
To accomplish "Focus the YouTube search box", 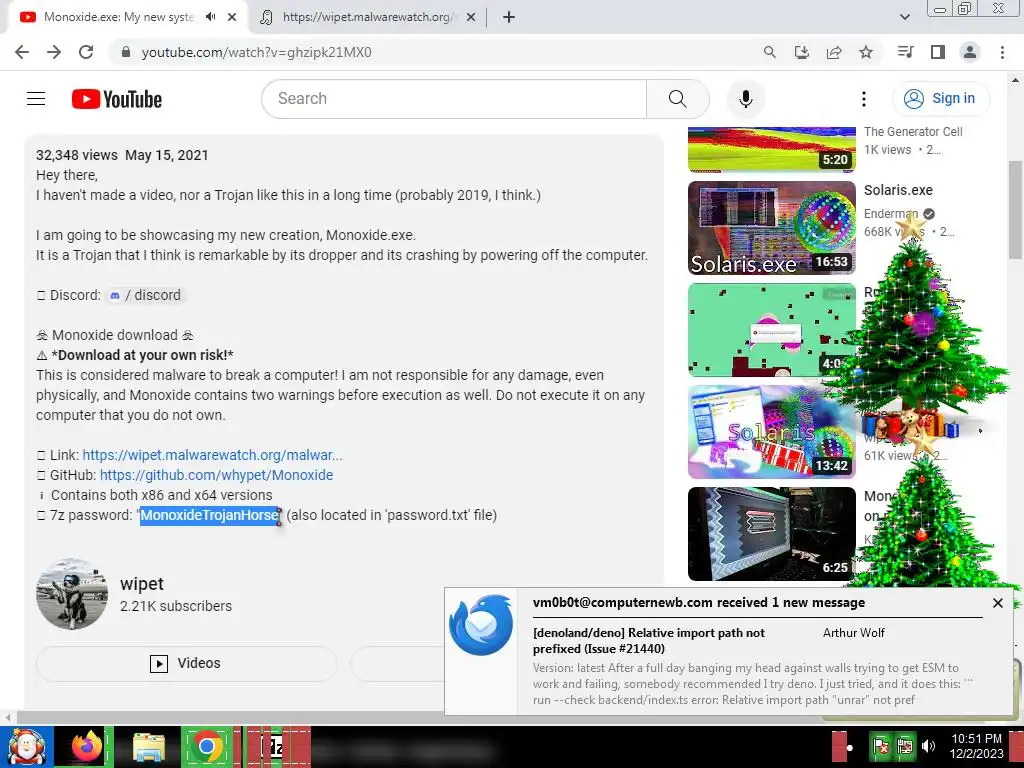I will click(x=454, y=99).
